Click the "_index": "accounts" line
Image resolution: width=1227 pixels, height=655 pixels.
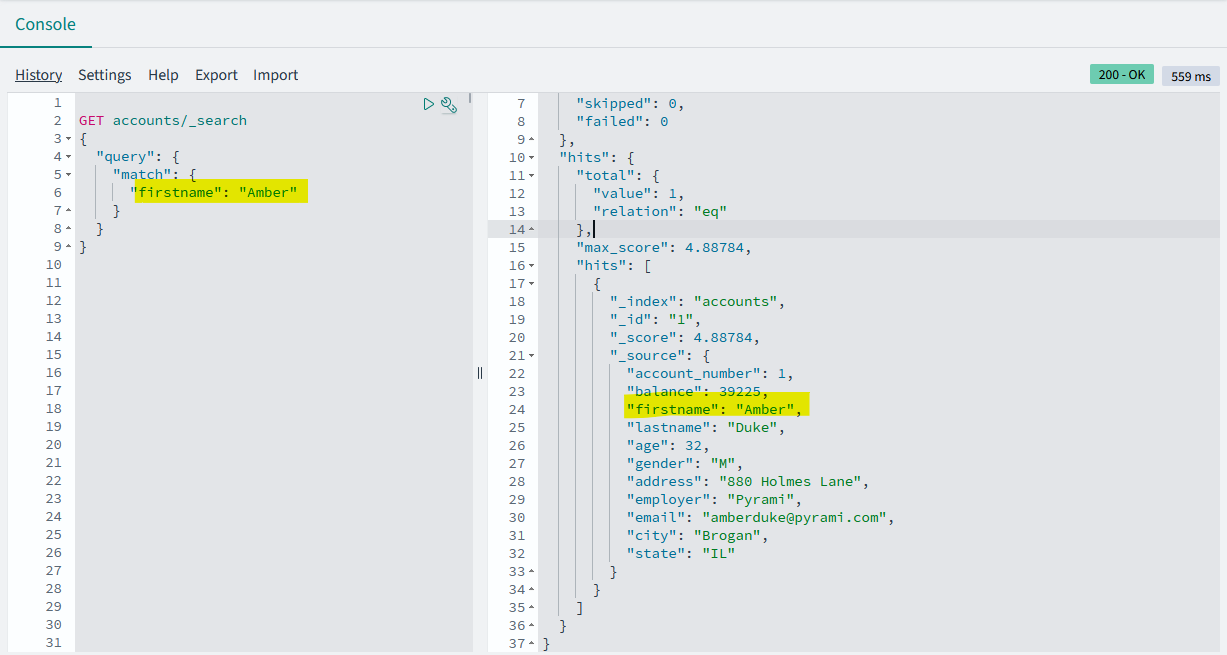tap(697, 301)
